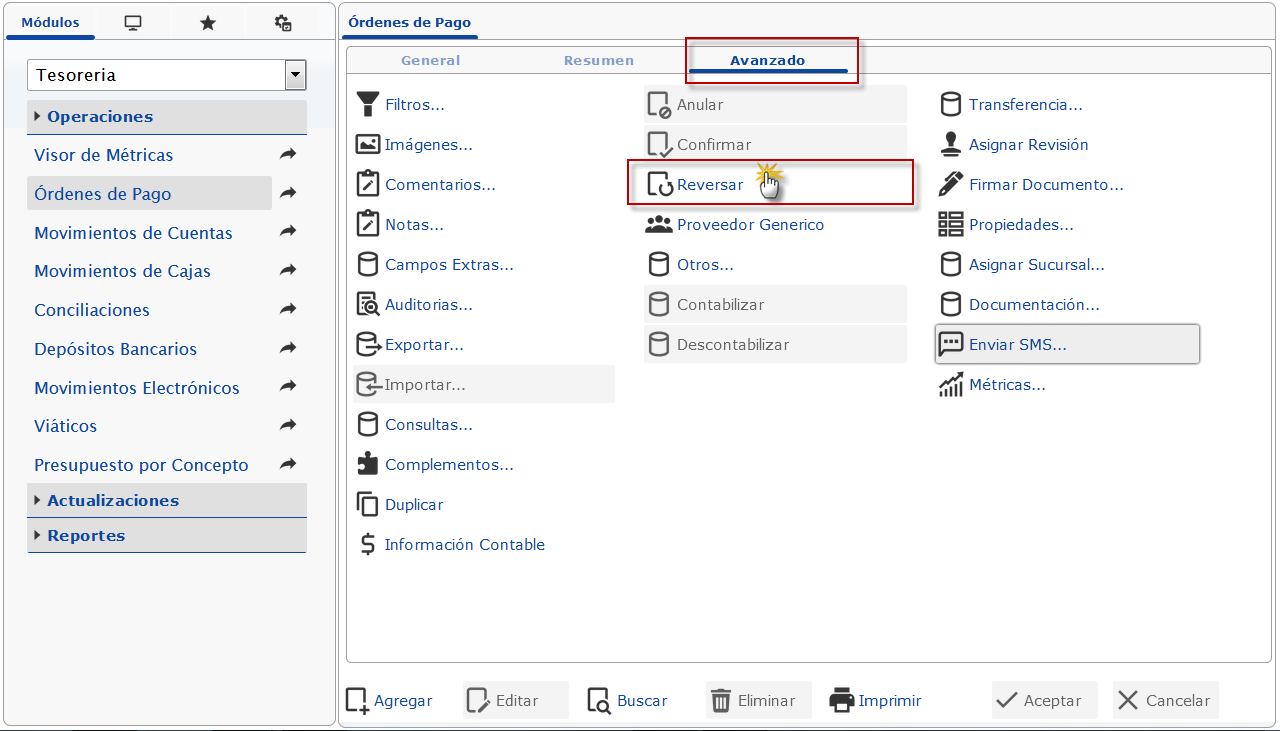Open the favorites star tab icon

(208, 23)
